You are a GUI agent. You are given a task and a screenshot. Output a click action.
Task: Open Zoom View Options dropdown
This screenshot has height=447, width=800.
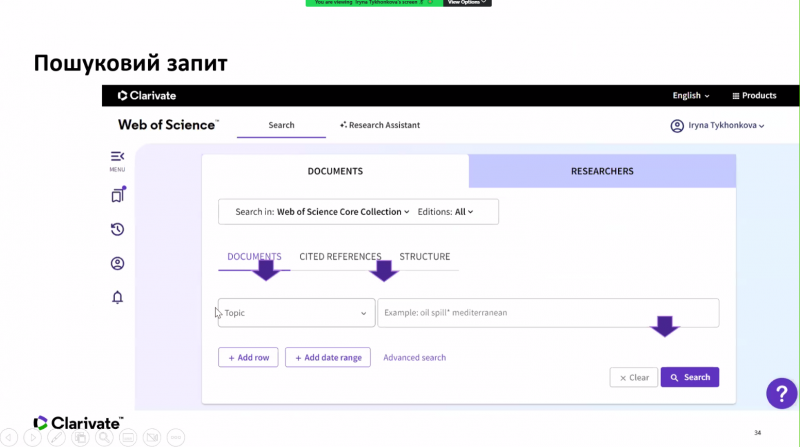[x=467, y=3]
